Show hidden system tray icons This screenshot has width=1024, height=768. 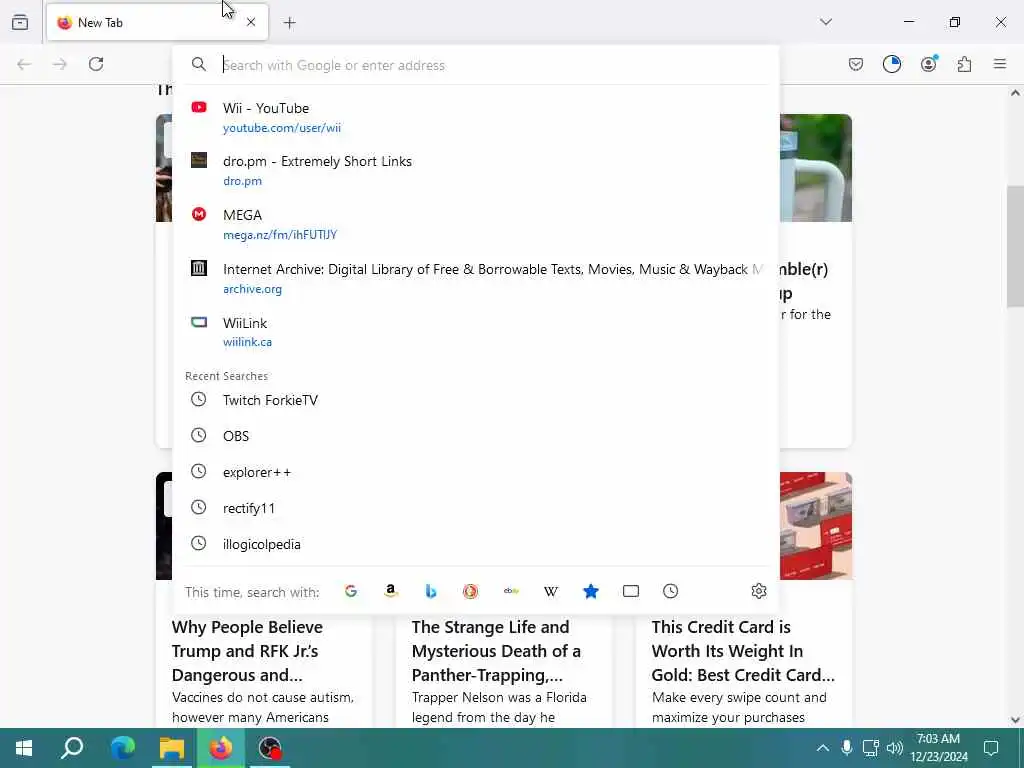[x=823, y=748]
